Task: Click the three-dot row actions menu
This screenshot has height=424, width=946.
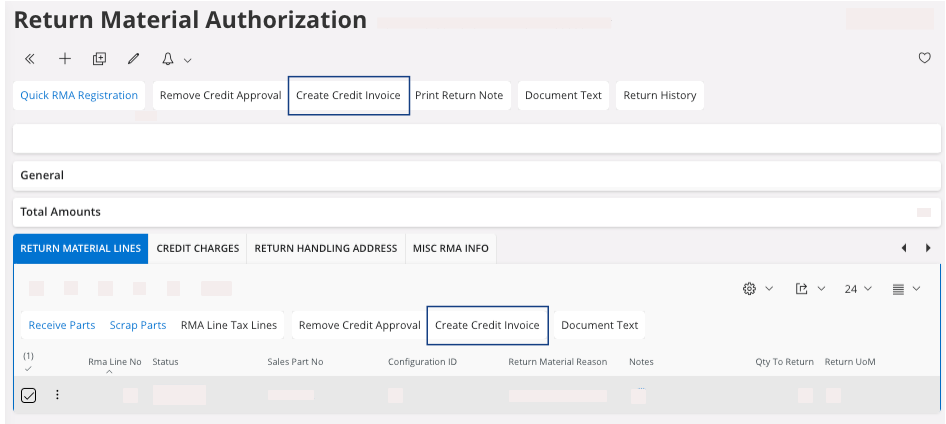Action: click(x=57, y=395)
